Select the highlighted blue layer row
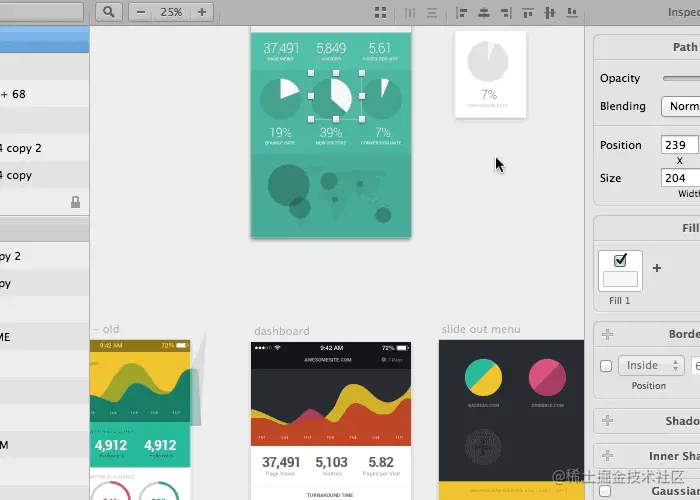Viewport: 700px width, 500px height. click(45, 39)
